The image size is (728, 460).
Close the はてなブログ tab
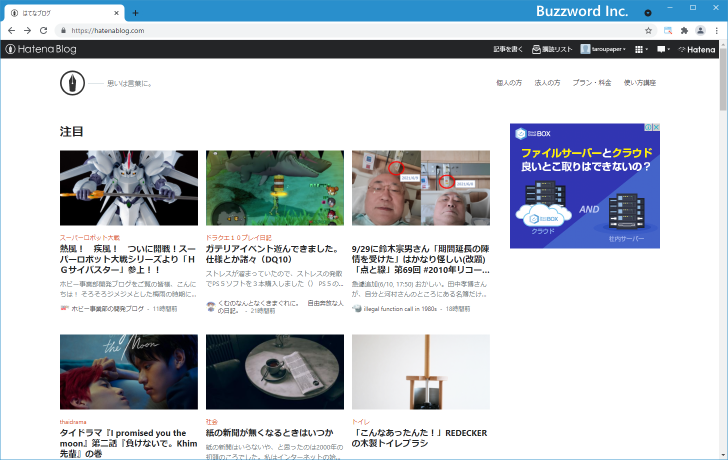coord(117,13)
